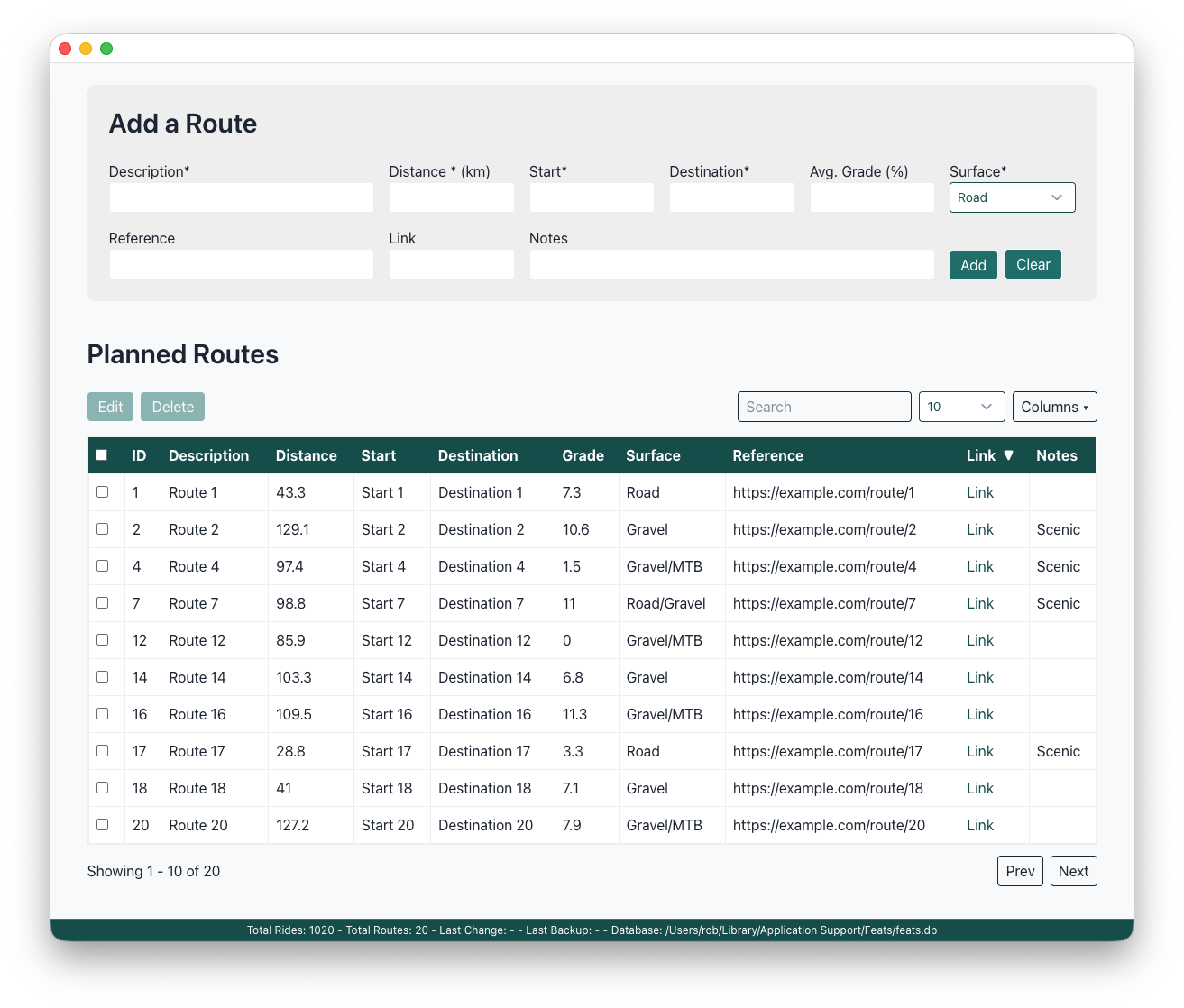Click the Showing 1 - 10 of 20 text
Image resolution: width=1184 pixels, height=1008 pixels.
(x=153, y=871)
